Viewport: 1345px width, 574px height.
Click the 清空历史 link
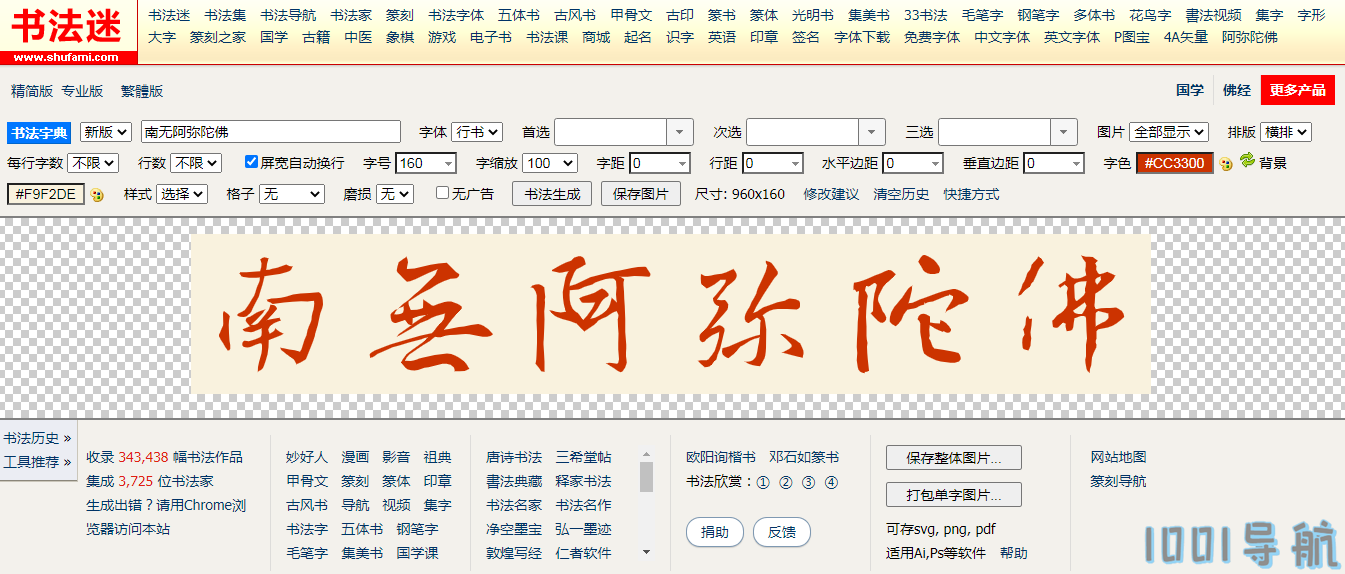[901, 194]
